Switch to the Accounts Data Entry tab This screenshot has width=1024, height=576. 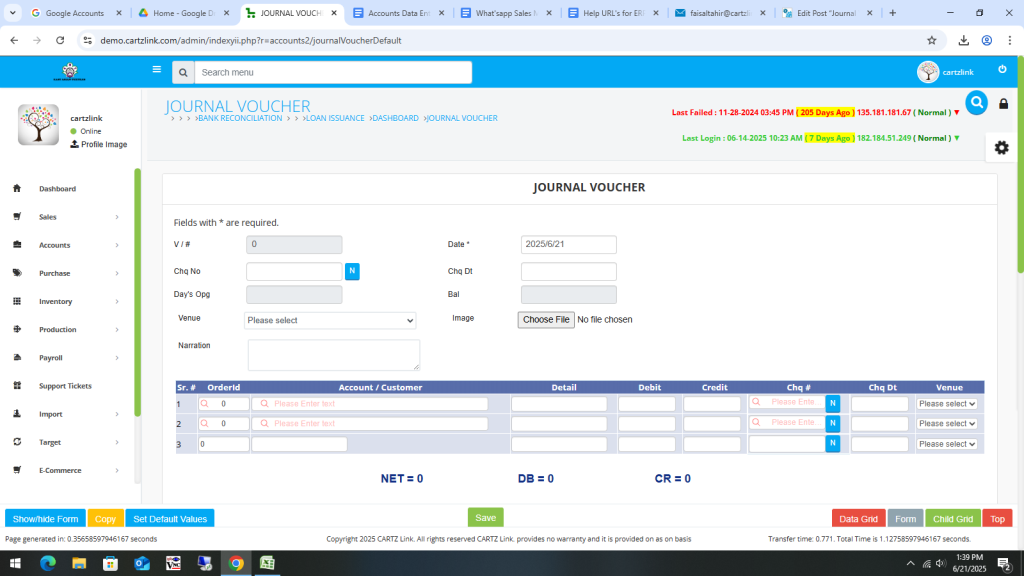tap(397, 13)
